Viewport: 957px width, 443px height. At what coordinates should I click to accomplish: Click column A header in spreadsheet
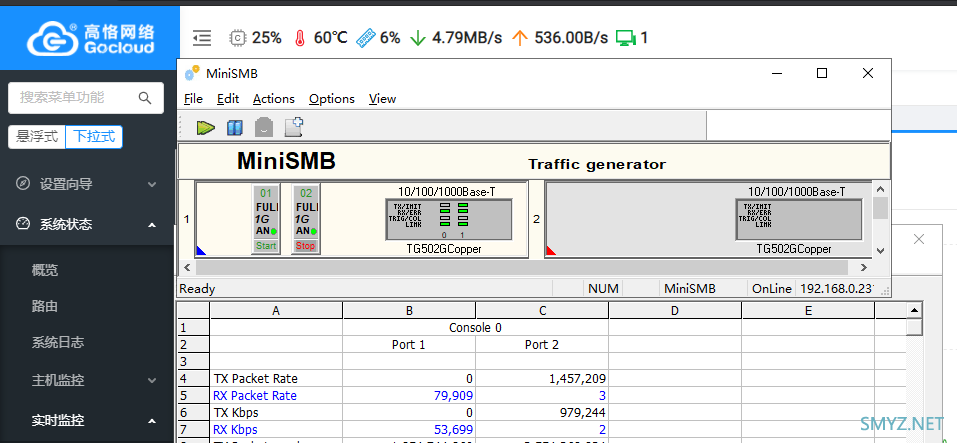click(276, 311)
